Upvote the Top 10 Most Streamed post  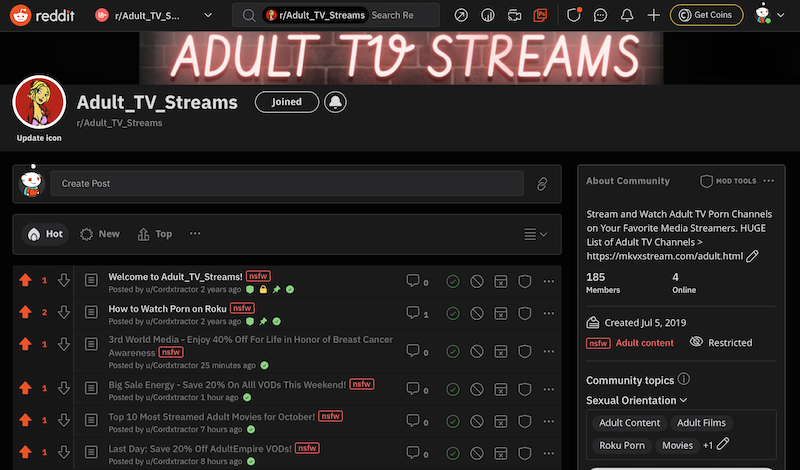point(25,420)
